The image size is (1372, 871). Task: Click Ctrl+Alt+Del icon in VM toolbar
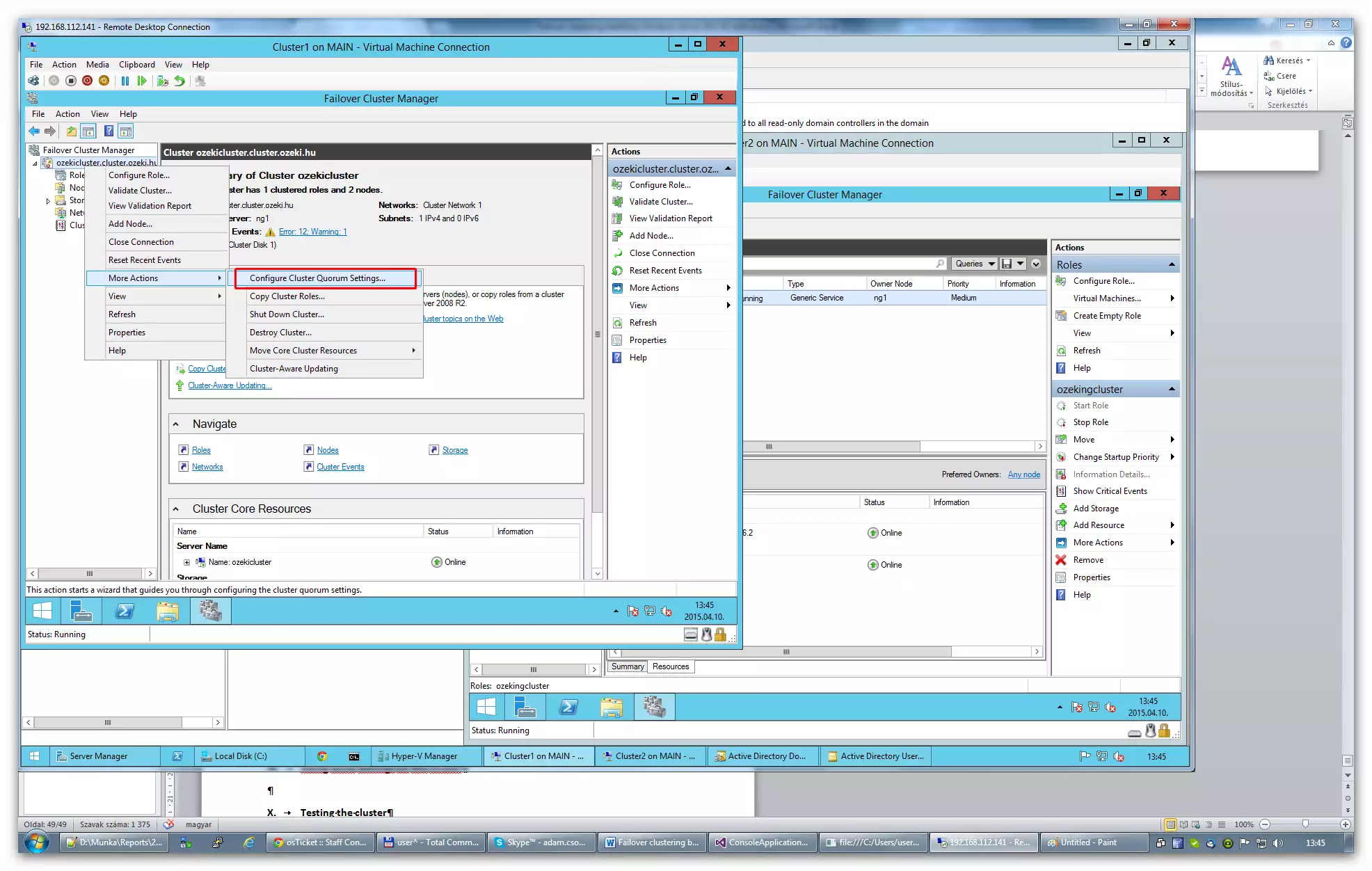(x=33, y=81)
